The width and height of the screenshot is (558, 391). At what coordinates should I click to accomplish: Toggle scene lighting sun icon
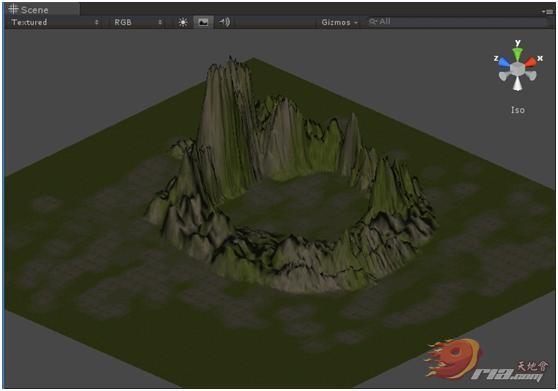(183, 22)
